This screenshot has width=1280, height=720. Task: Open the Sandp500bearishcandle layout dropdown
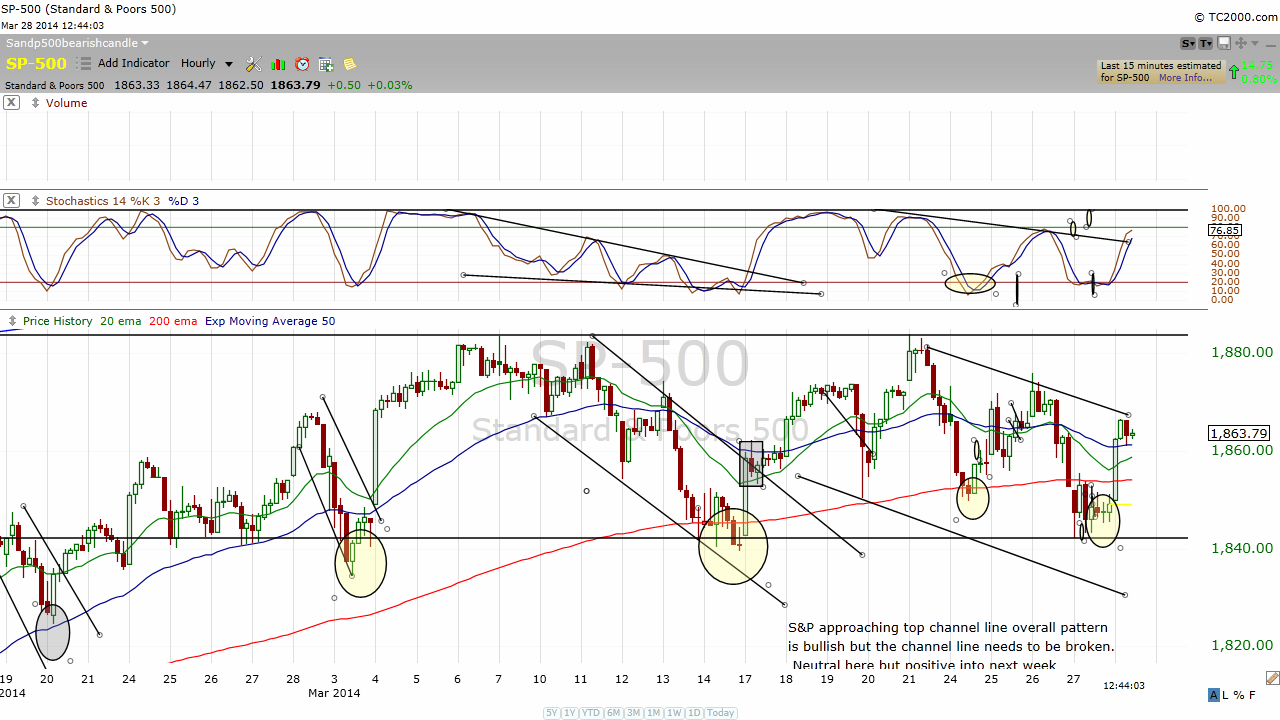[77, 43]
